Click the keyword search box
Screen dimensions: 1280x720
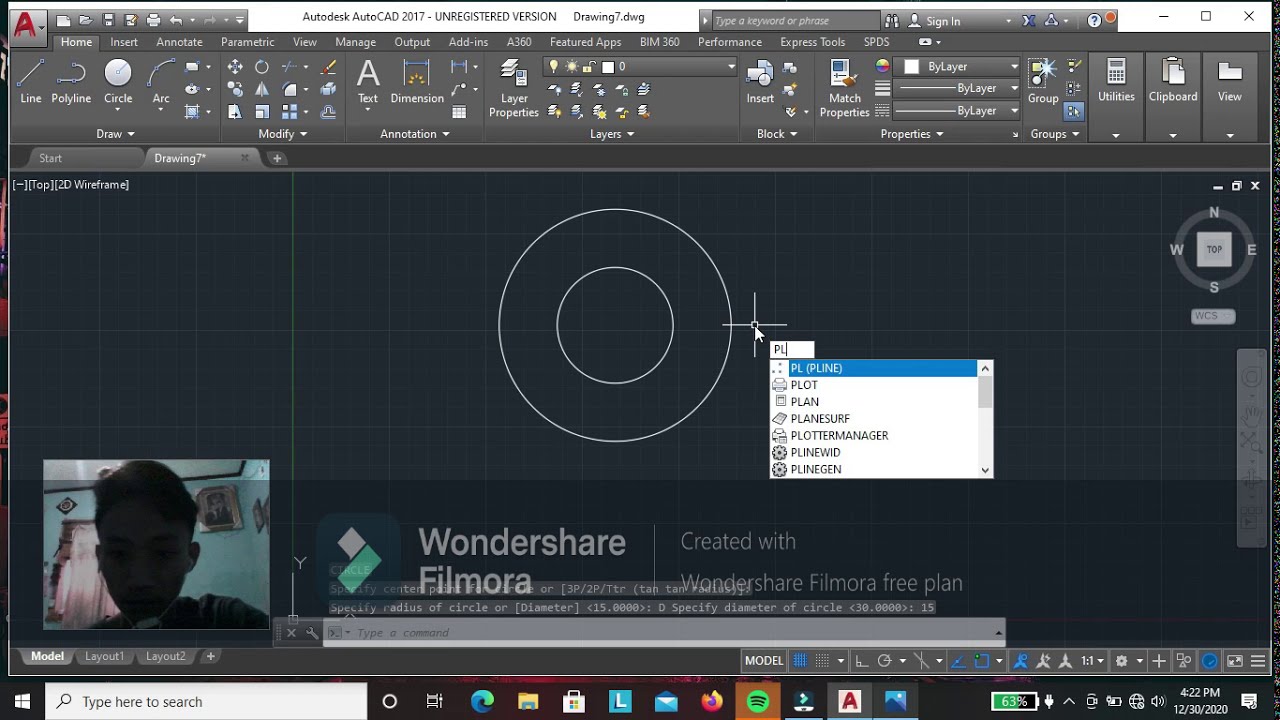795,21
